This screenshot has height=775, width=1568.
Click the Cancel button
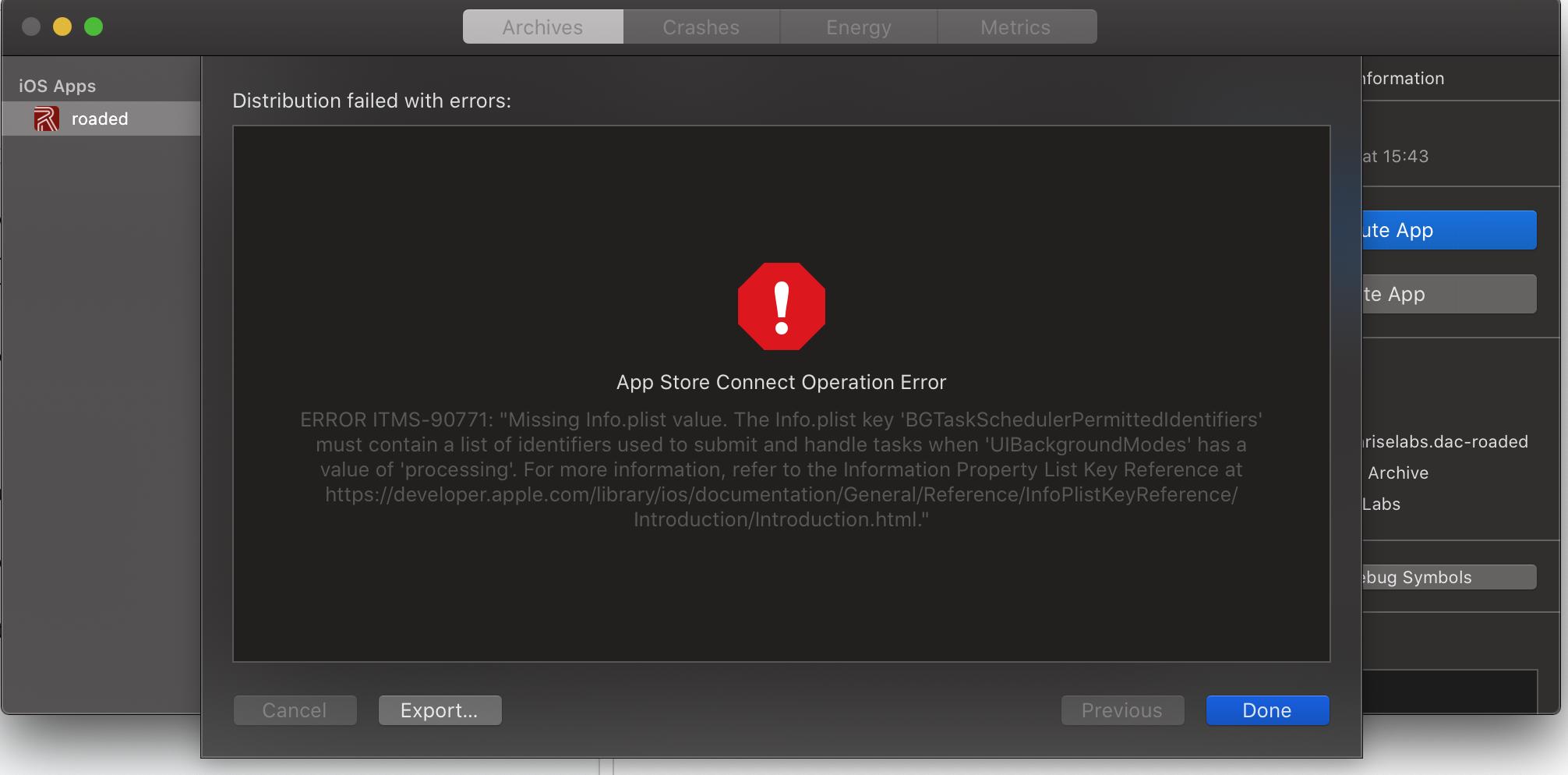[295, 710]
